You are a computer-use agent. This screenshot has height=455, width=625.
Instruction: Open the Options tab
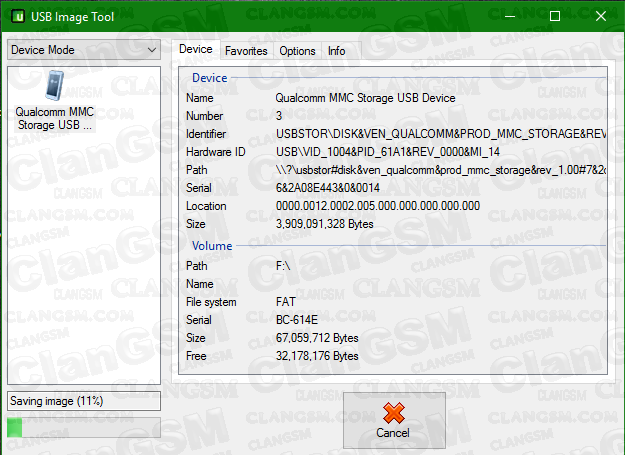(x=297, y=51)
